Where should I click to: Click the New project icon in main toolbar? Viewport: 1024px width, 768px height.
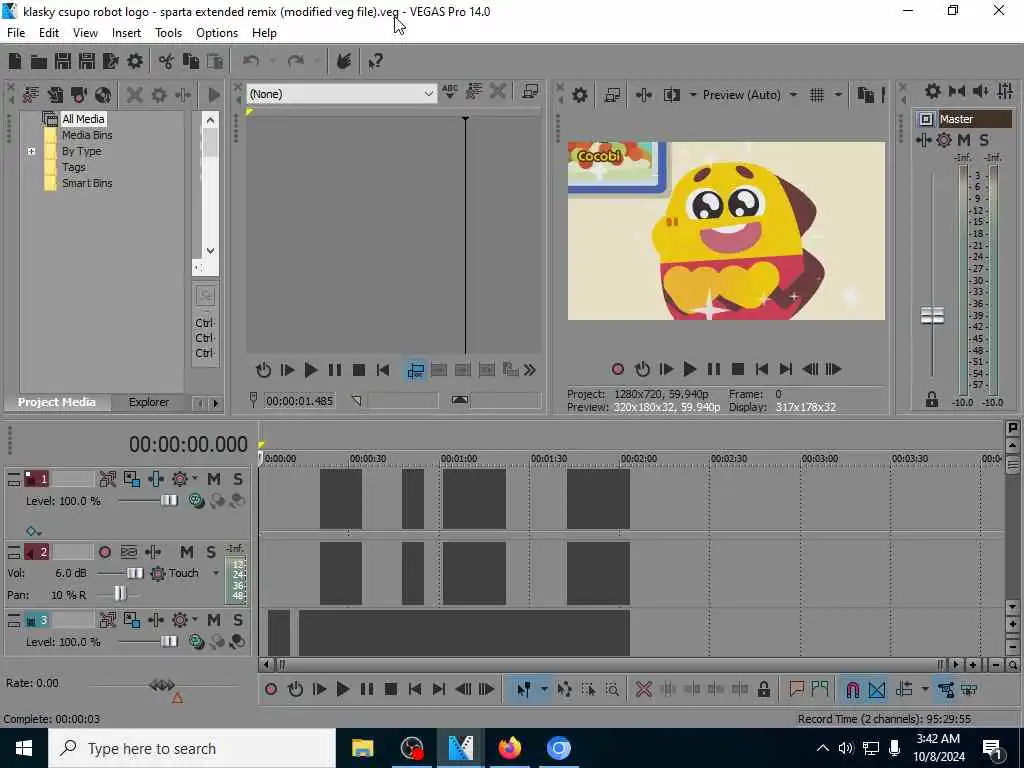pos(14,61)
